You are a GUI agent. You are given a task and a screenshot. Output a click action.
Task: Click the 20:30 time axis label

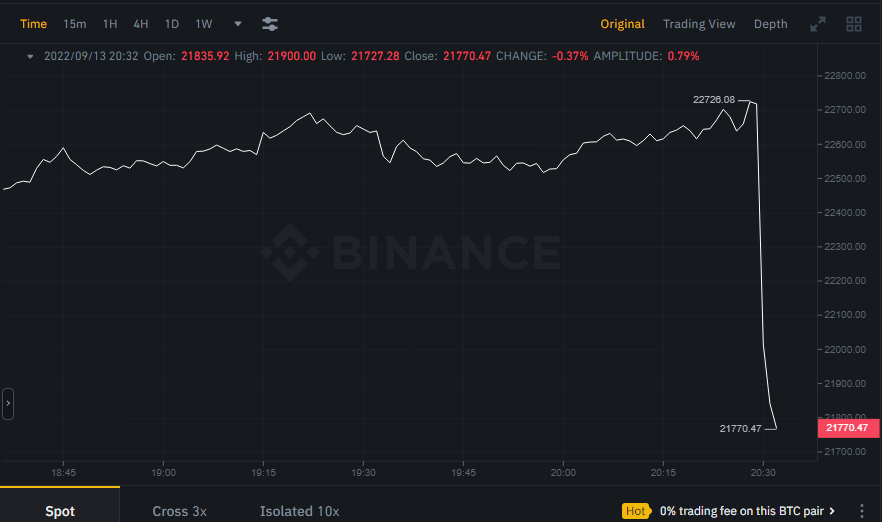point(763,472)
